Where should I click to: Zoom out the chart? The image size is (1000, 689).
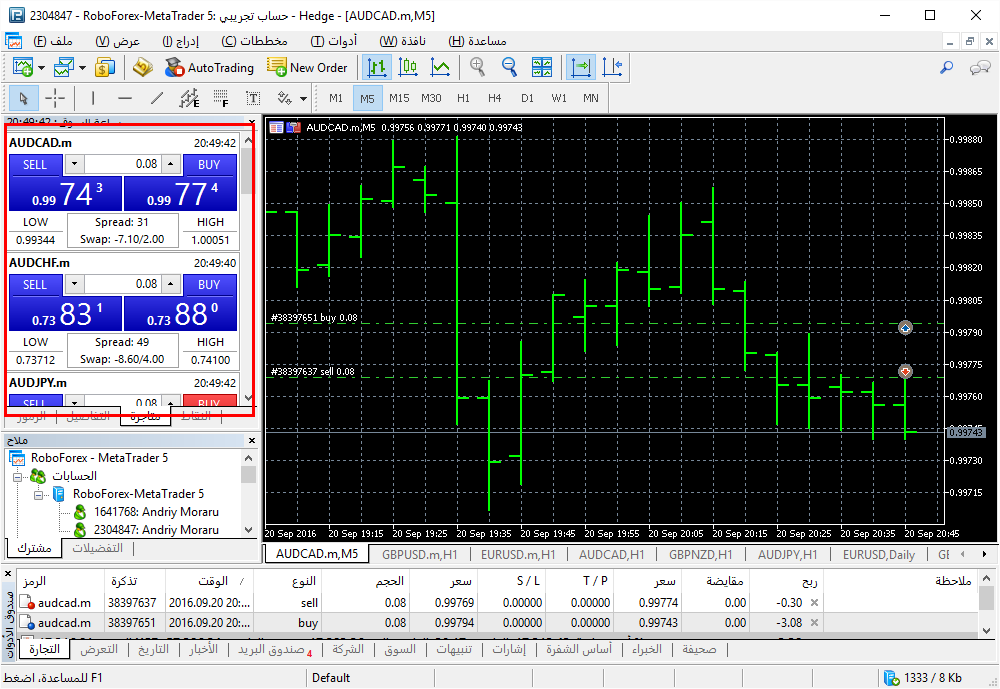[509, 67]
